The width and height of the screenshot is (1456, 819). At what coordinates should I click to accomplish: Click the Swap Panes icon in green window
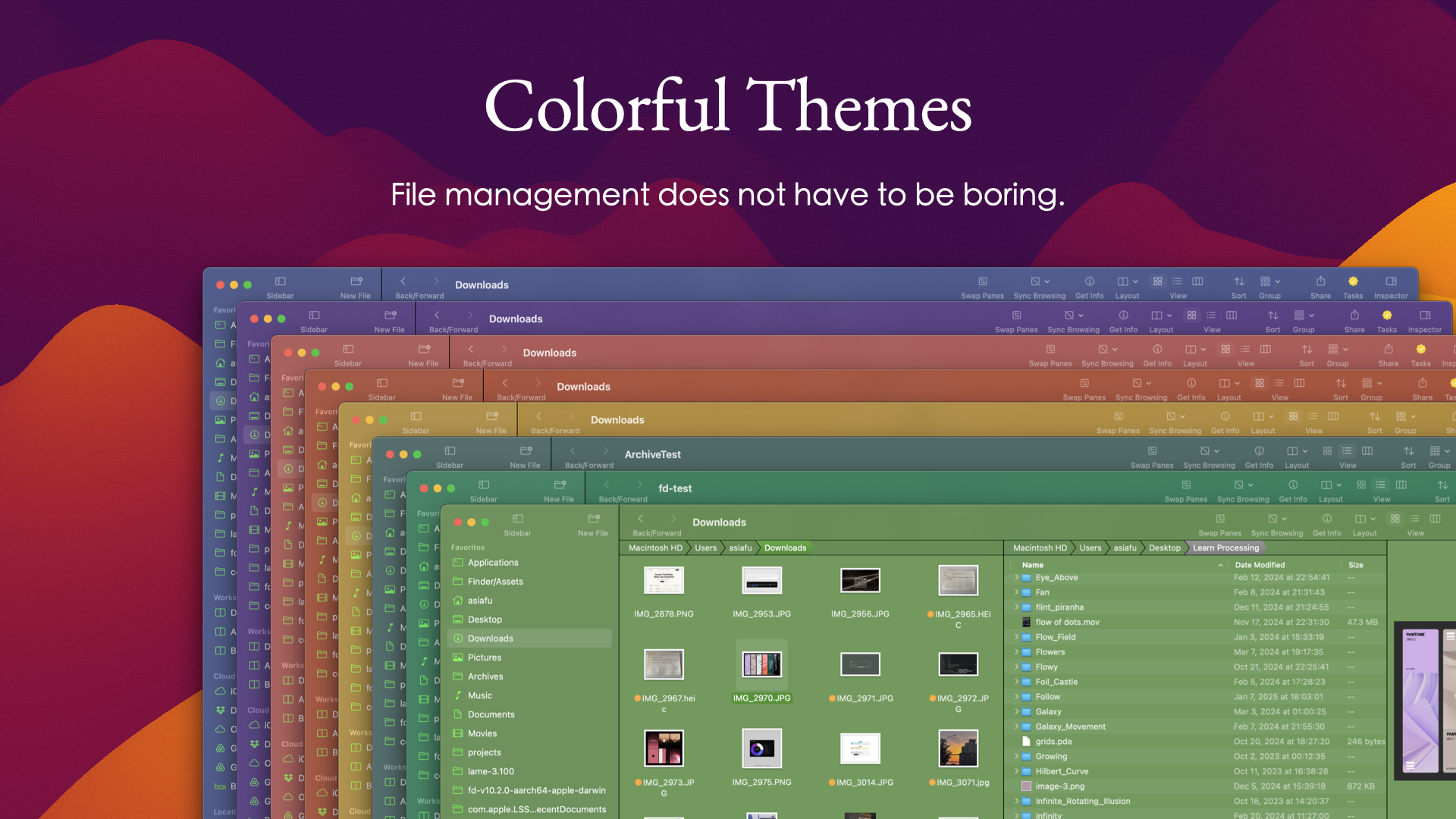pos(1219,519)
